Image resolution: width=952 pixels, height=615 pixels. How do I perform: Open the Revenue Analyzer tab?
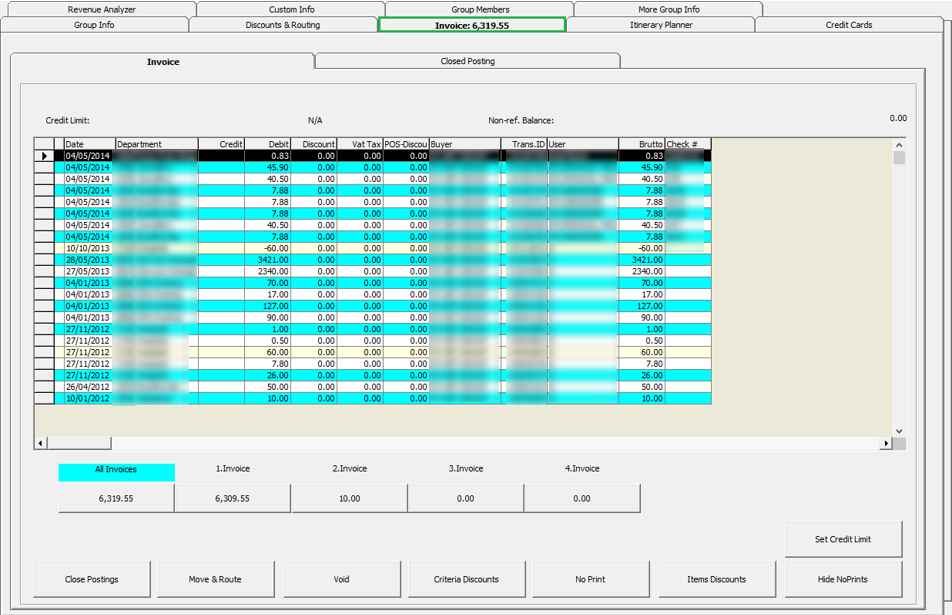101,9
